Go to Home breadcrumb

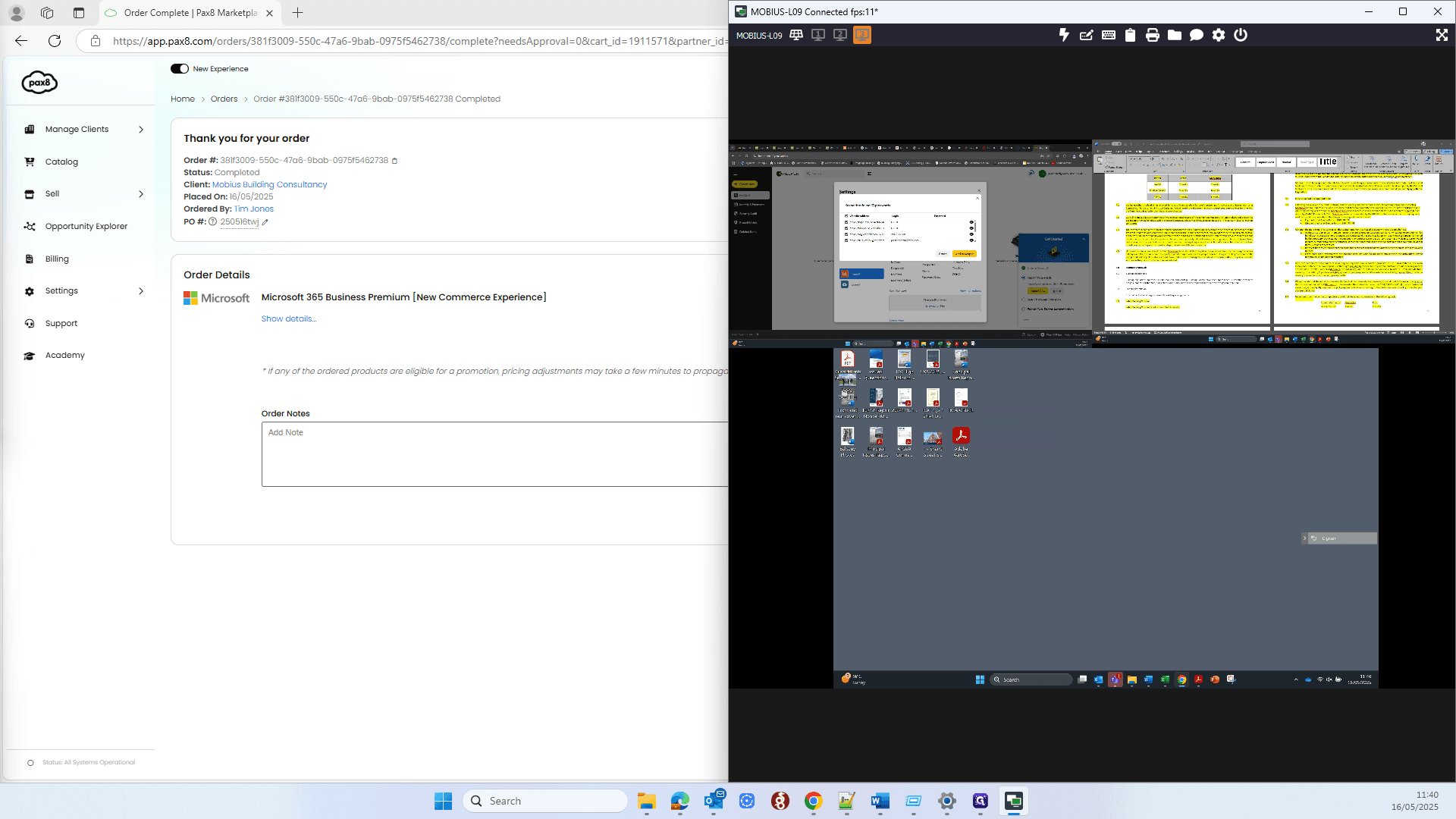(183, 99)
